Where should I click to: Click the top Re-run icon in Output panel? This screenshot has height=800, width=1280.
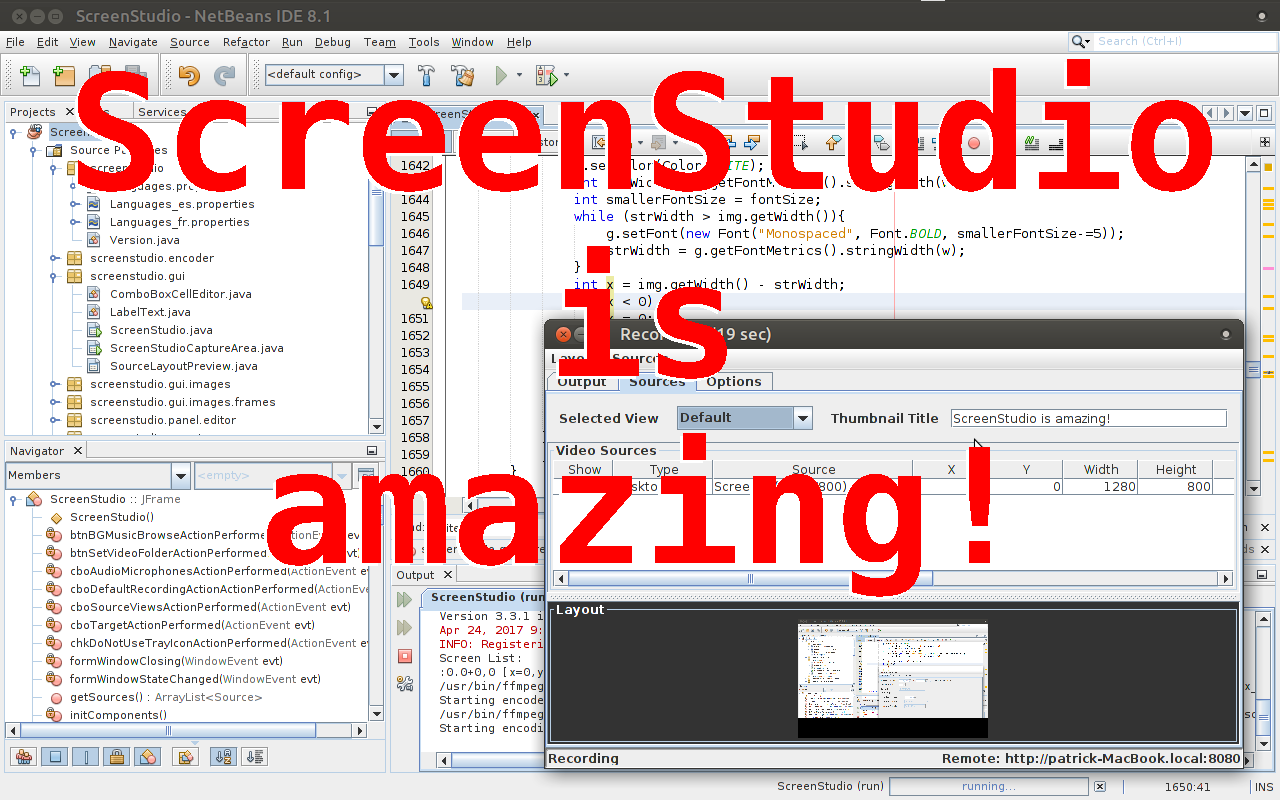coord(404,600)
